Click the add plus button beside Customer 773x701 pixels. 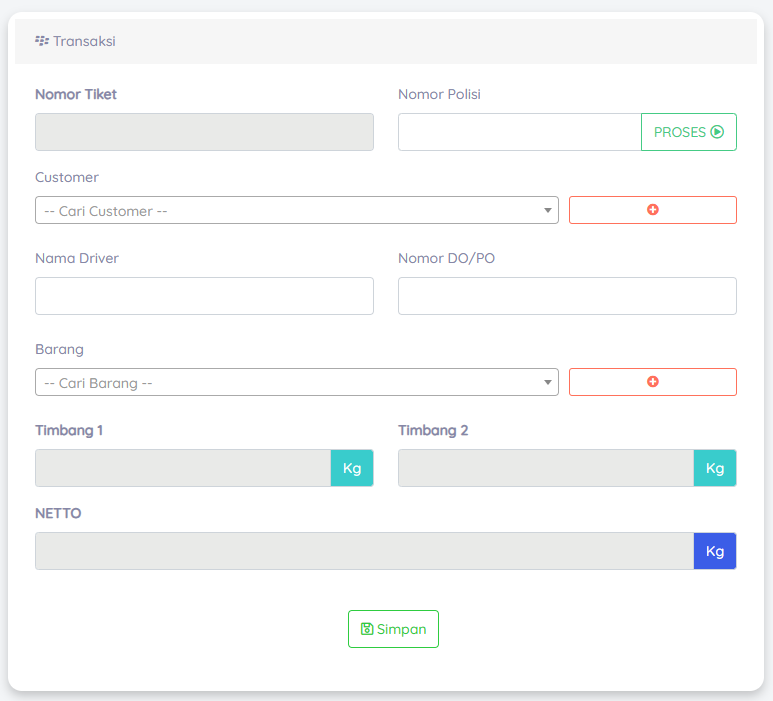coord(653,210)
